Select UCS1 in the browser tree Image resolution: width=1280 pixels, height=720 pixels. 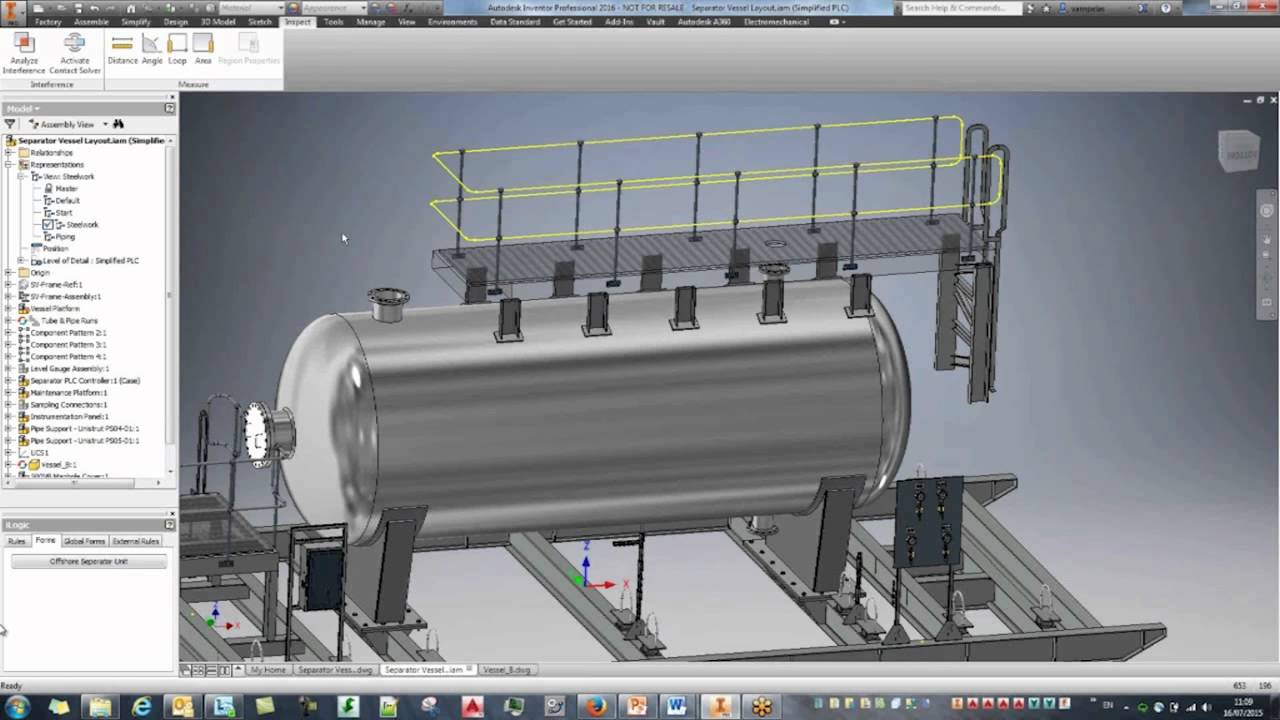pos(38,453)
